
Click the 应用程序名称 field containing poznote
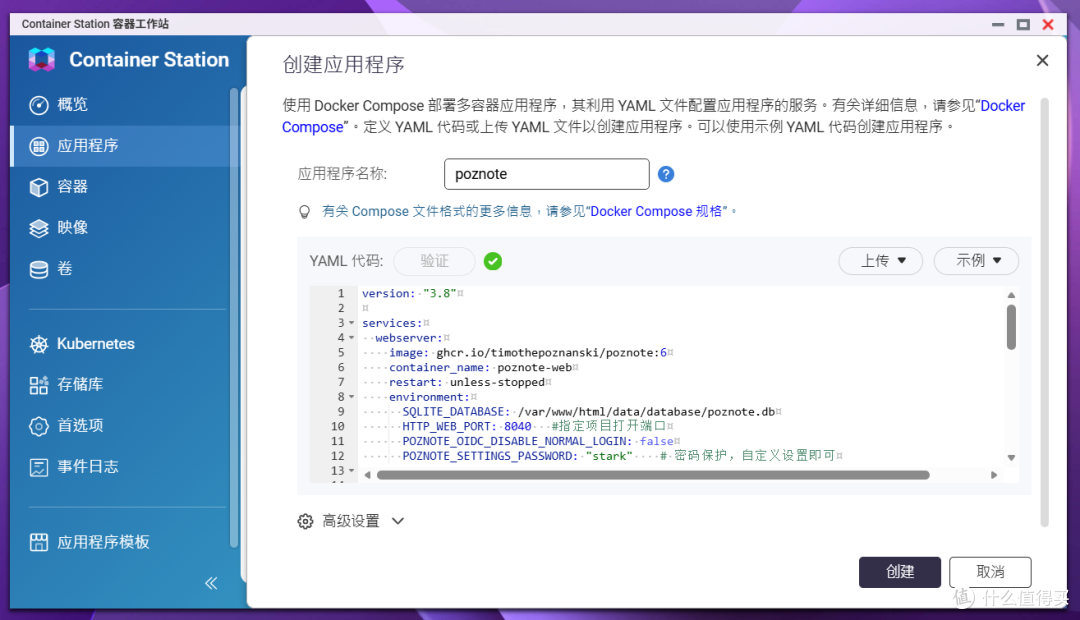coord(546,174)
